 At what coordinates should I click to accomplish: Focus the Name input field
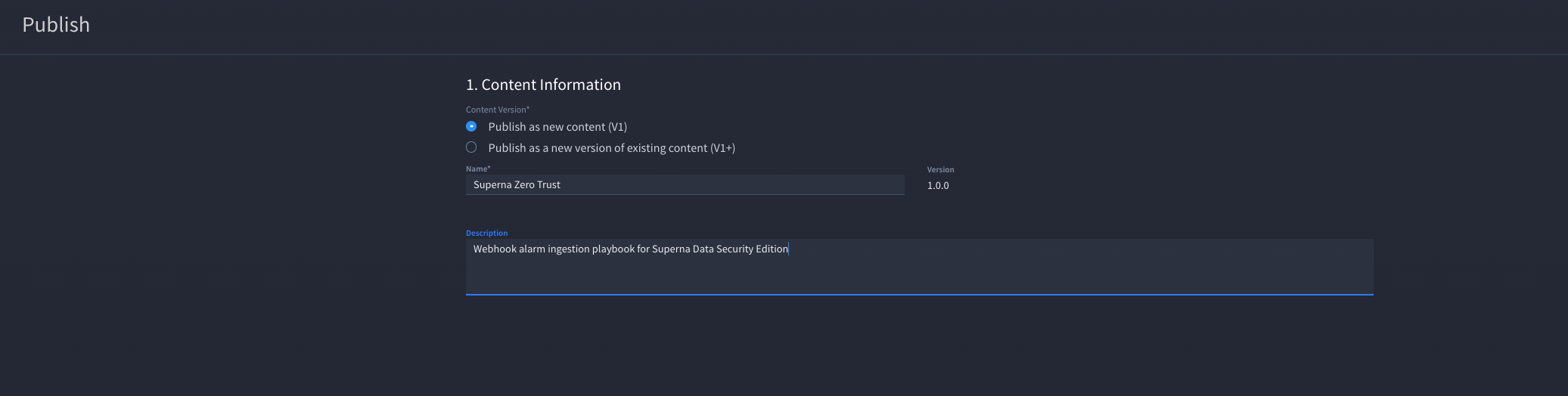[x=685, y=184]
